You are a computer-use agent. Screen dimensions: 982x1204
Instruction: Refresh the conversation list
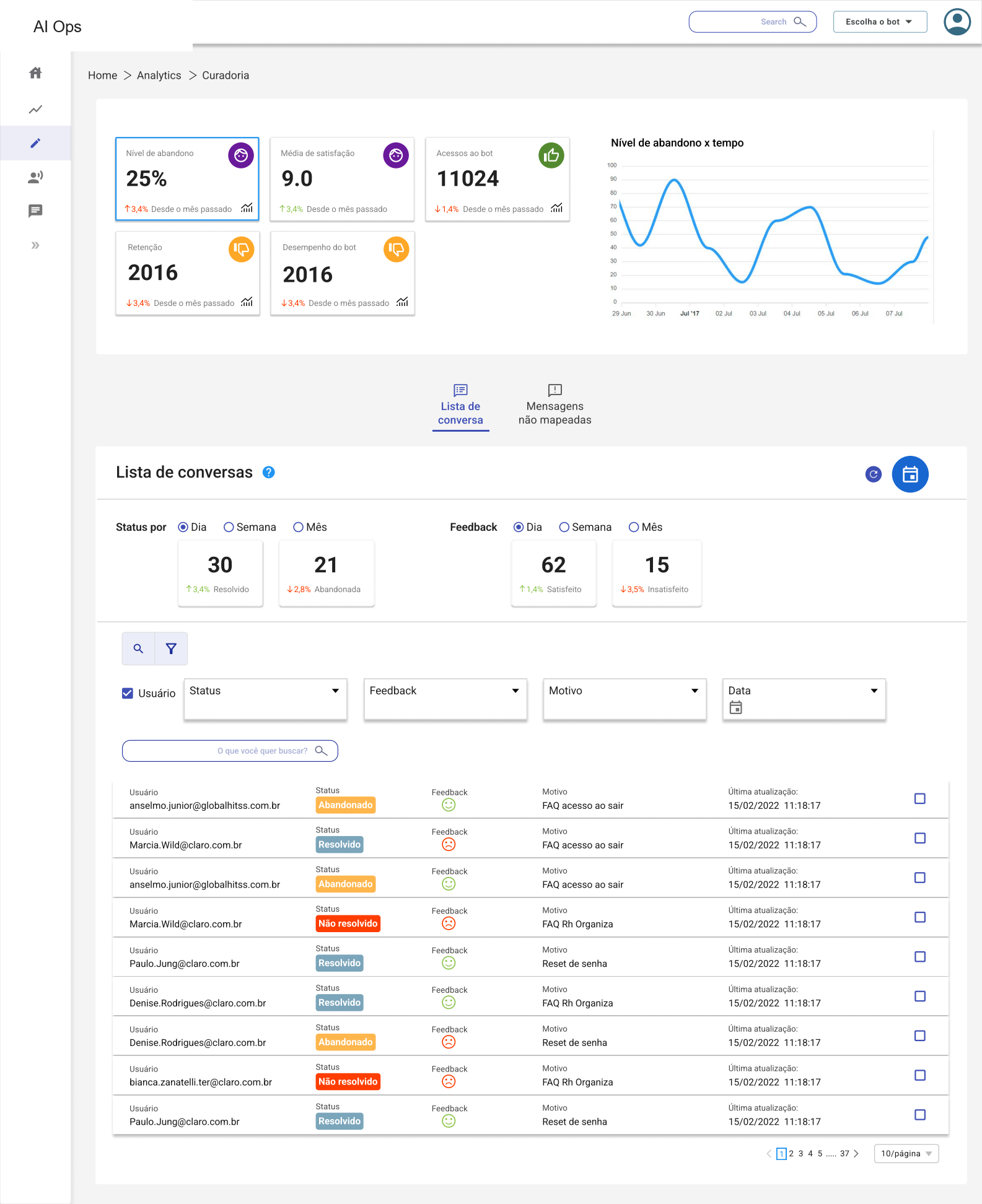click(x=874, y=474)
